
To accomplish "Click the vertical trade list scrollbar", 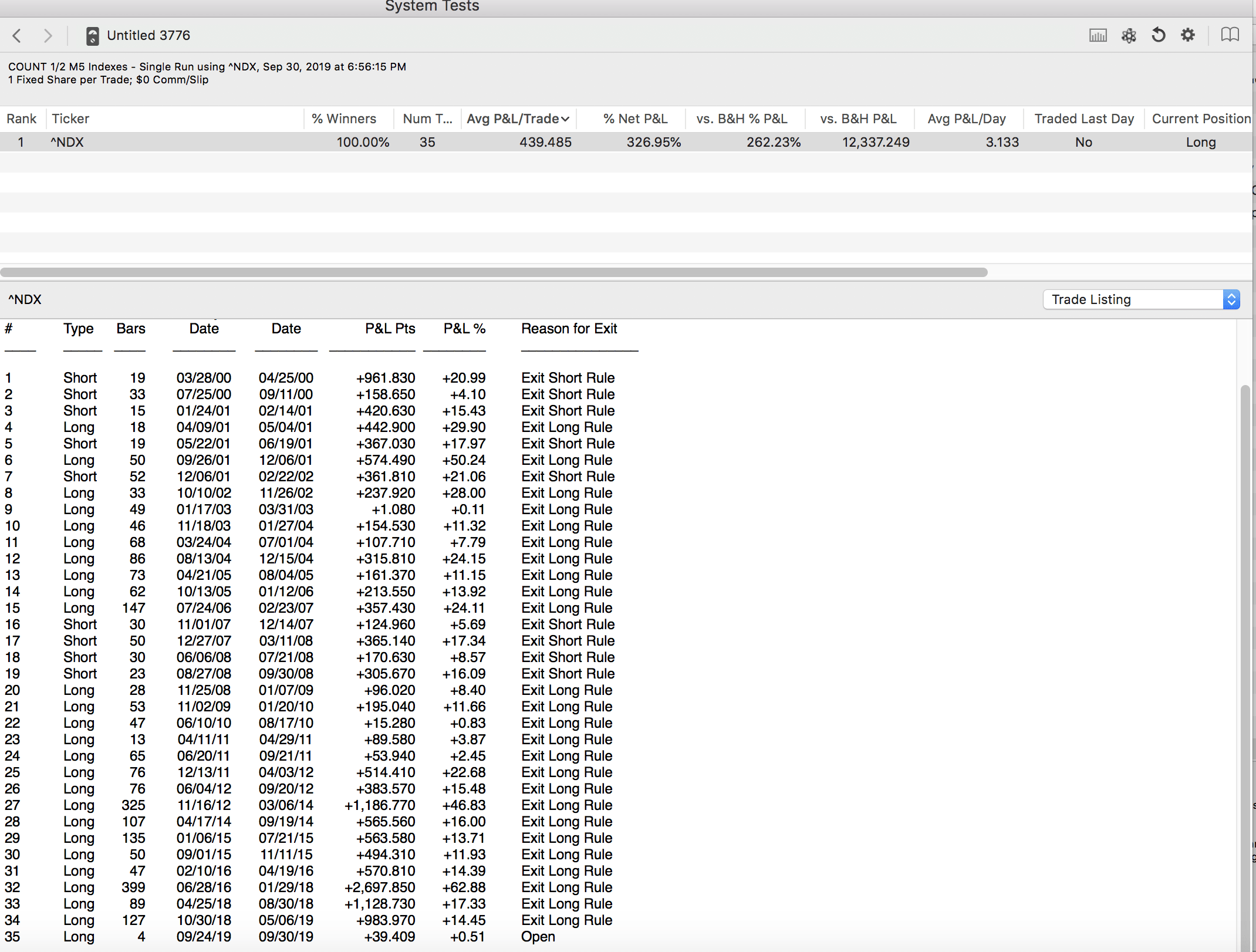I will pyautogui.click(x=1244, y=646).
